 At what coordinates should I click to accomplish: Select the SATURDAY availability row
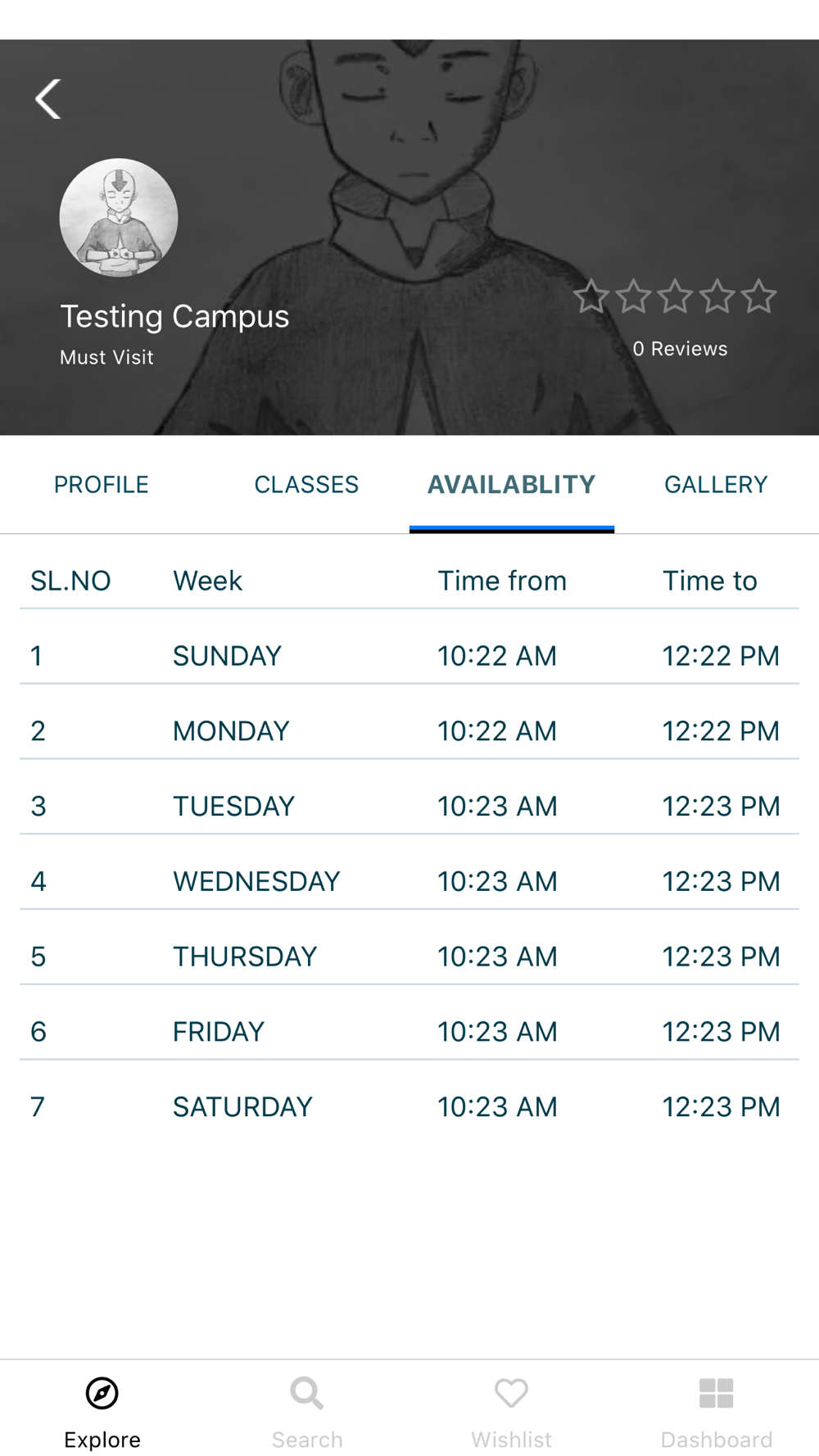(x=409, y=1106)
